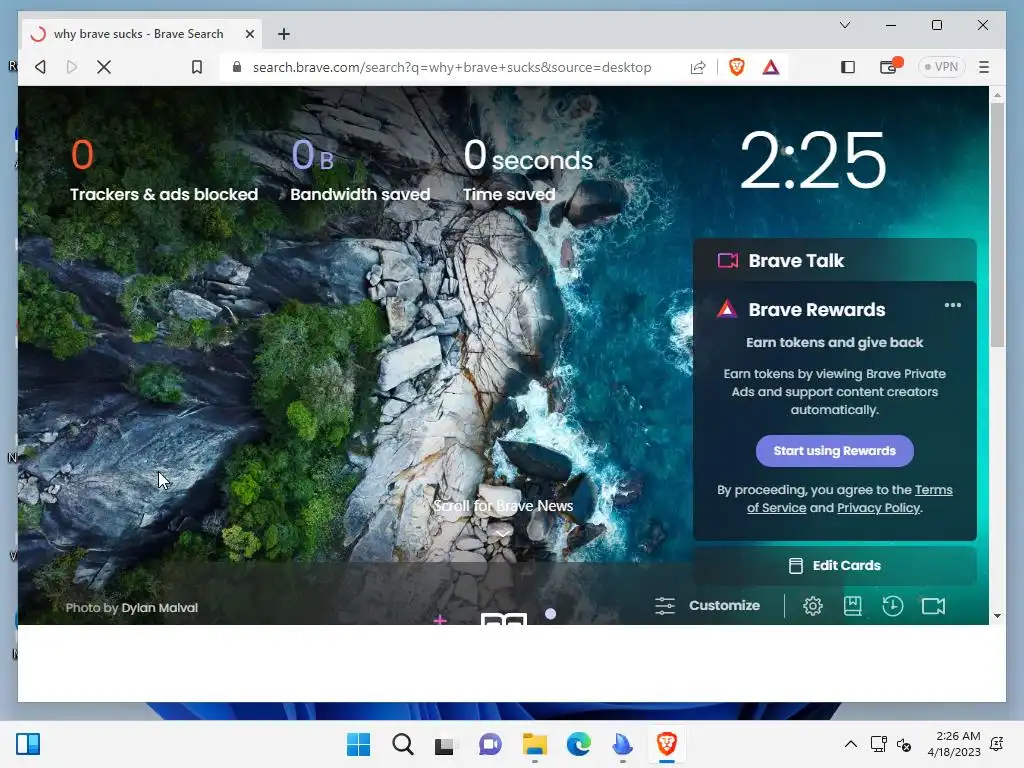
Task: Bookmark this page with bookmark icon
Action: [x=197, y=67]
